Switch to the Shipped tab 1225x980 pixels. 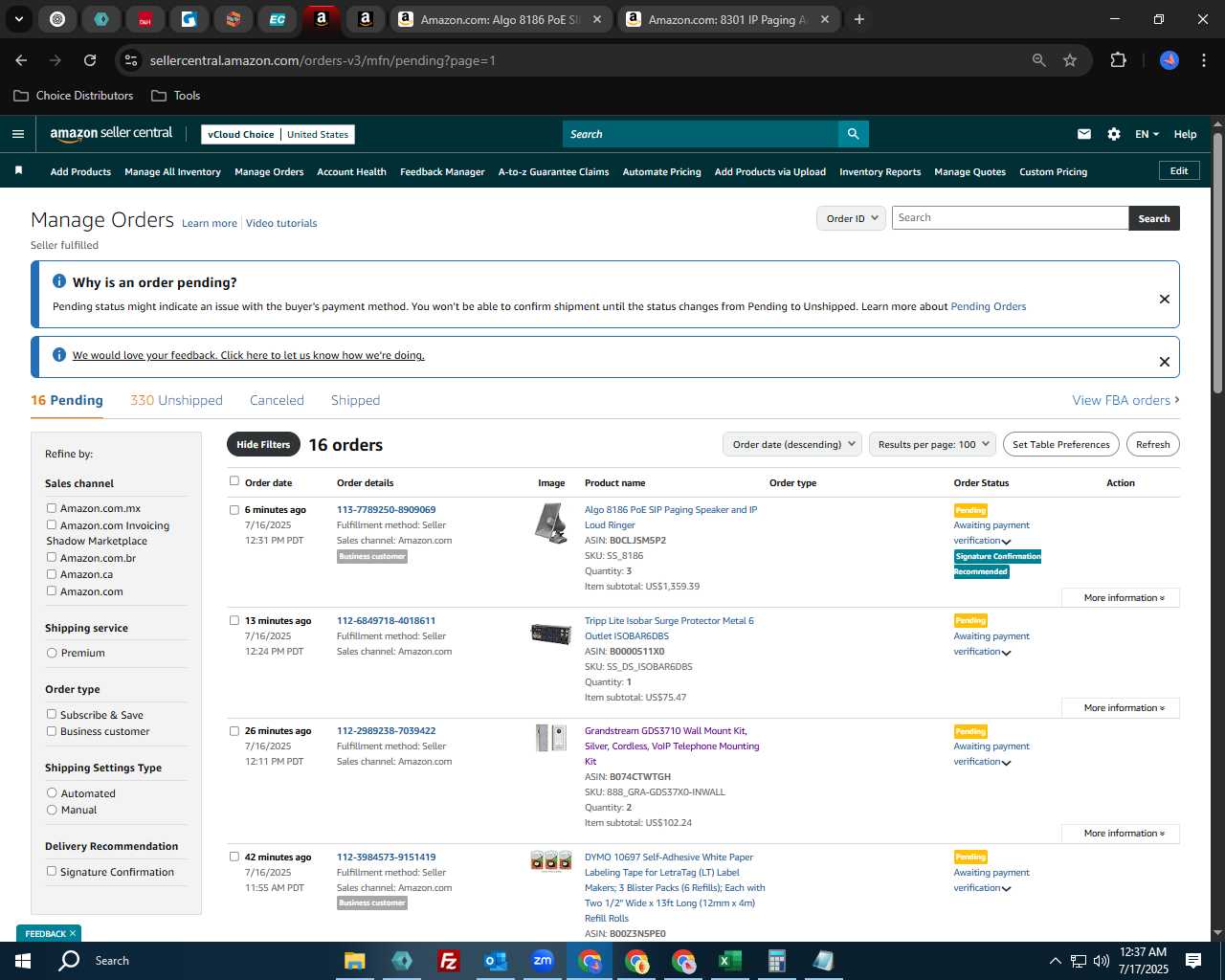[x=355, y=400]
